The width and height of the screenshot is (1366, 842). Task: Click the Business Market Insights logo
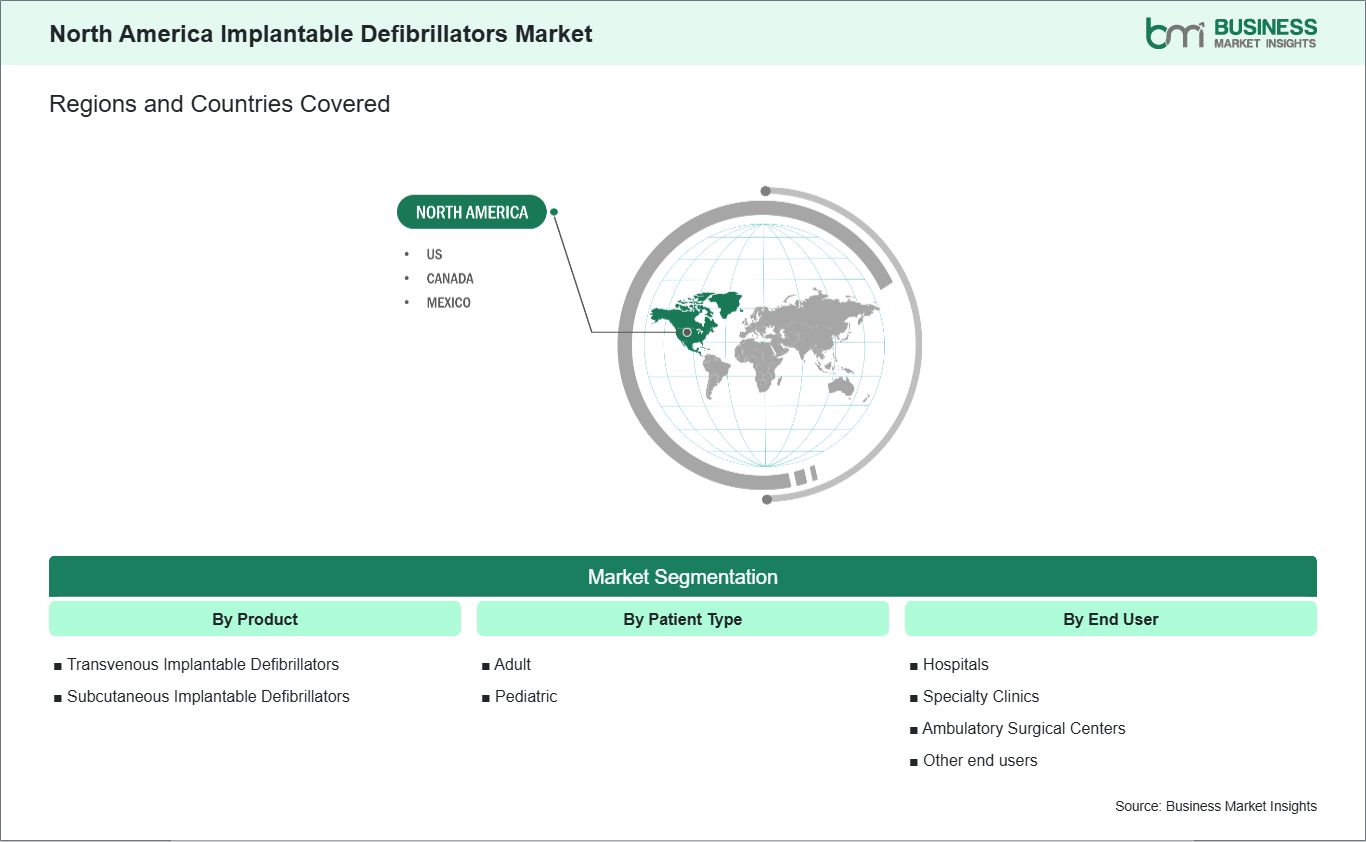click(1231, 33)
